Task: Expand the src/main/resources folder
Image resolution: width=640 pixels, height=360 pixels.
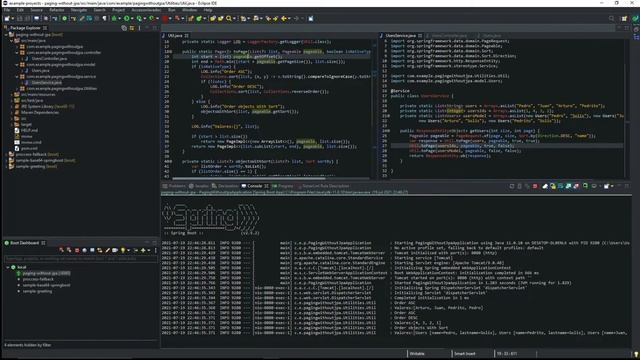Action: [x=12, y=94]
